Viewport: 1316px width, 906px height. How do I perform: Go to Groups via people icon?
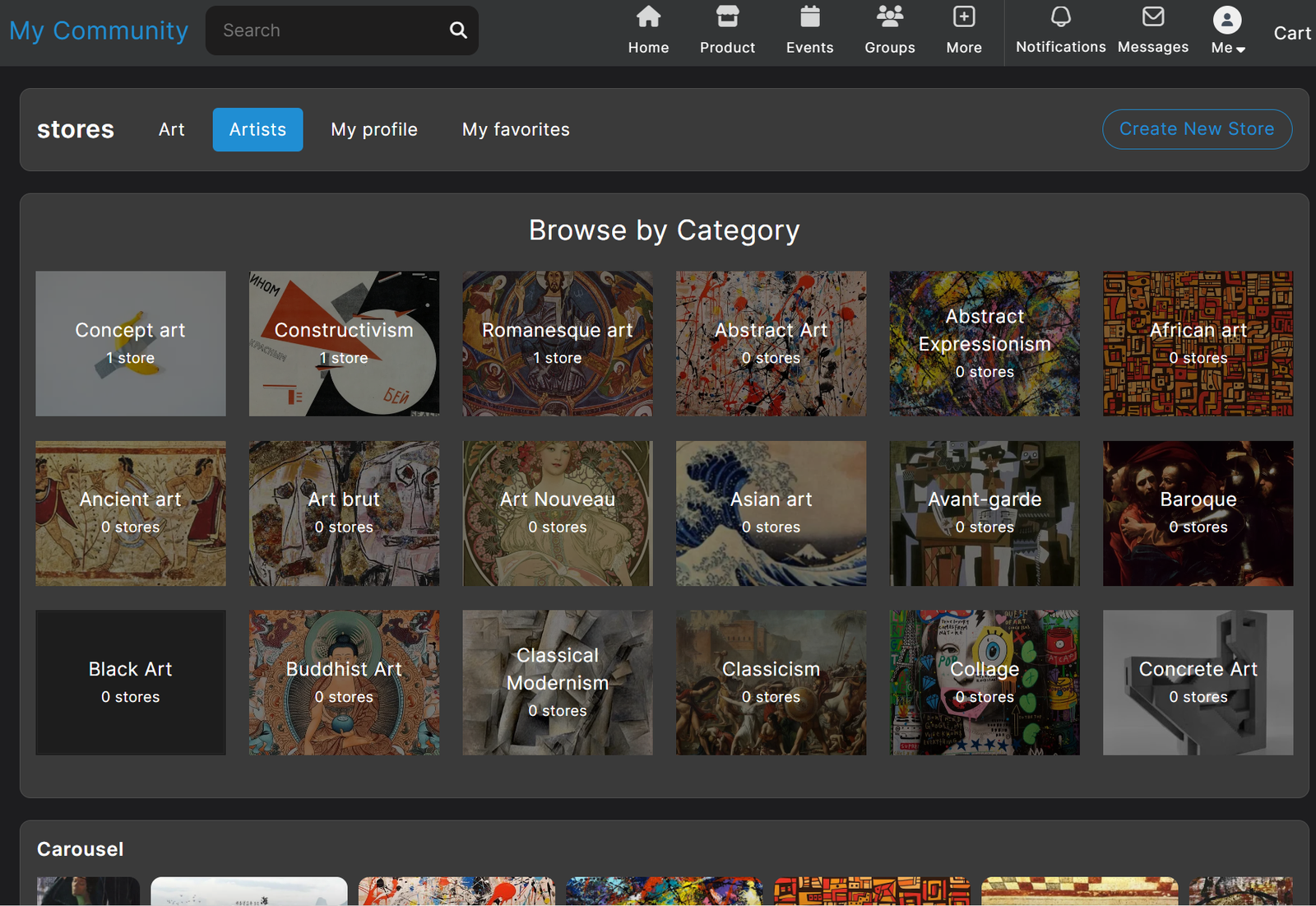click(889, 17)
